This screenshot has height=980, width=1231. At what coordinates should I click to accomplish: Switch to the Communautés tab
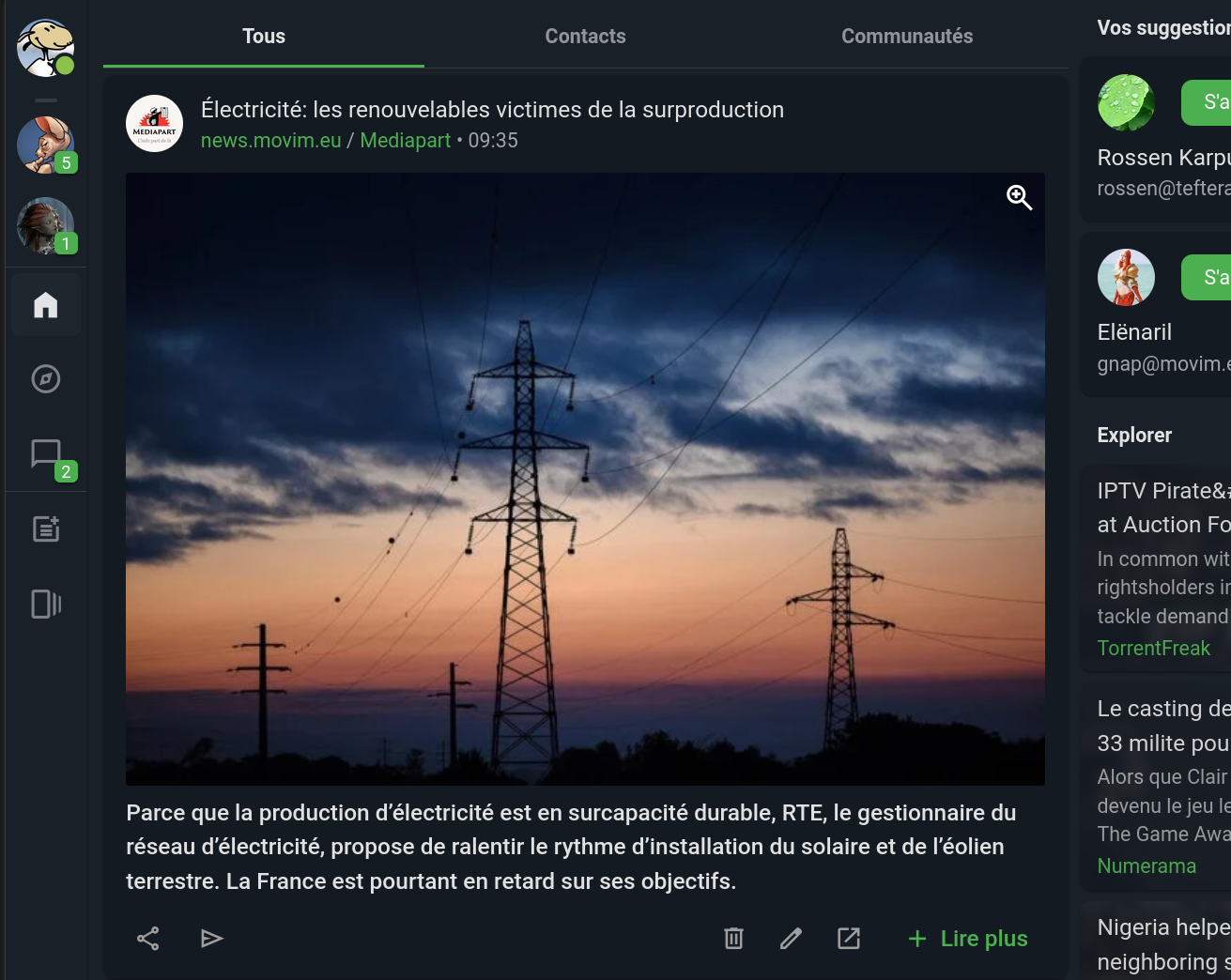[x=907, y=37]
